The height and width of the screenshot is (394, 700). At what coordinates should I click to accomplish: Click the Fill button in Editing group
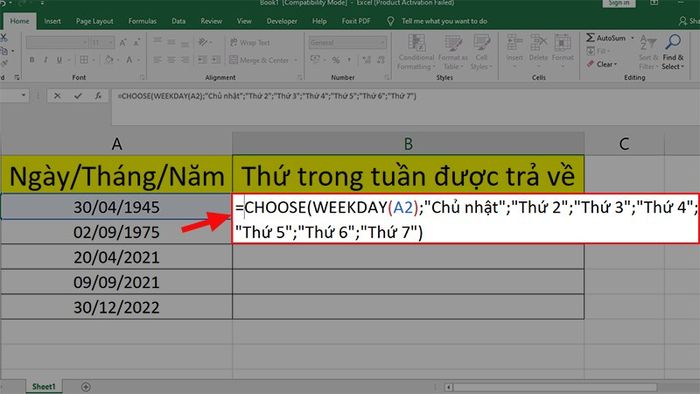597,51
